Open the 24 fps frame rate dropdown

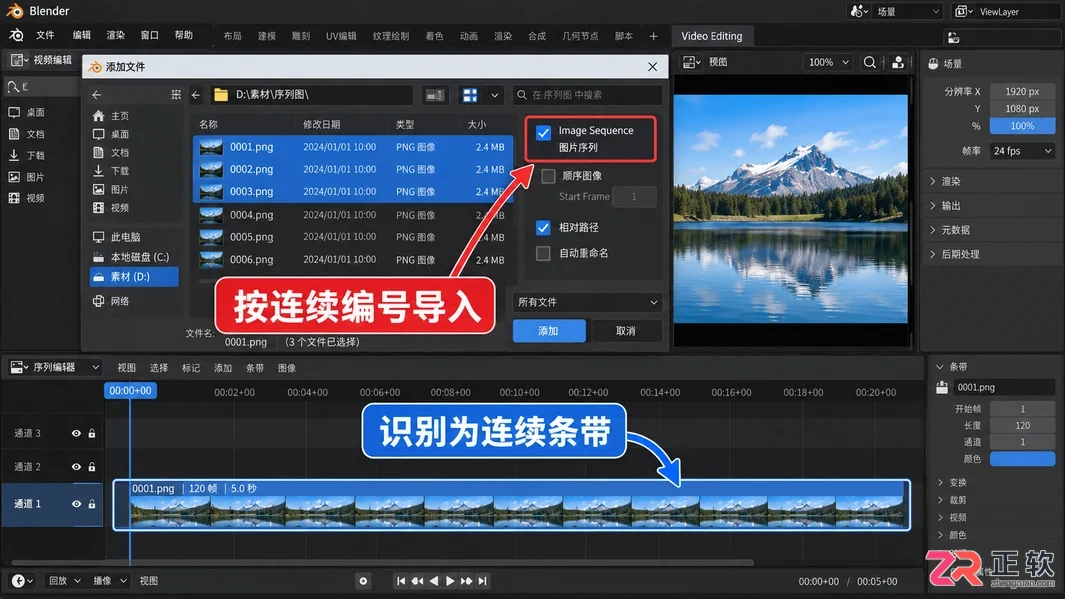click(x=1022, y=151)
